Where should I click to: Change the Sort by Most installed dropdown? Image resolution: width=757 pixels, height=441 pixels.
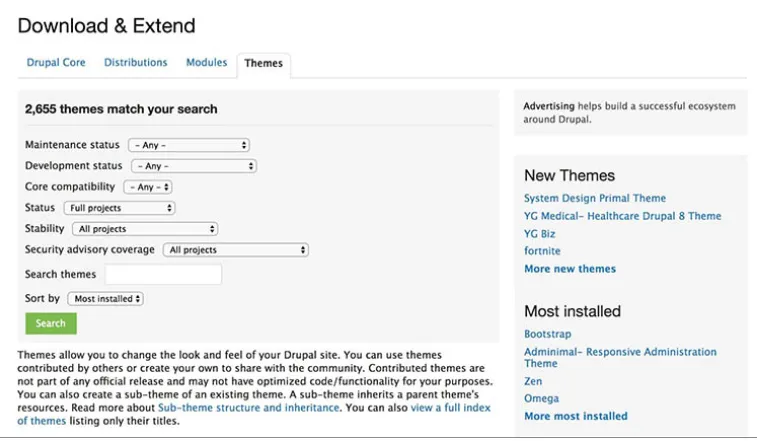(x=106, y=299)
